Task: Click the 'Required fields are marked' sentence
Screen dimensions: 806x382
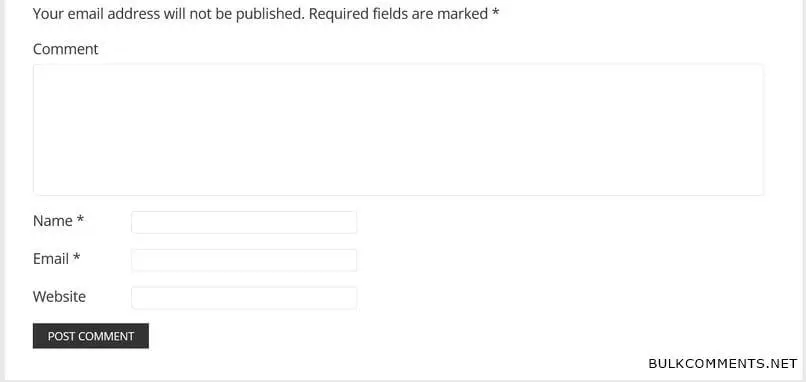Action: pos(398,14)
